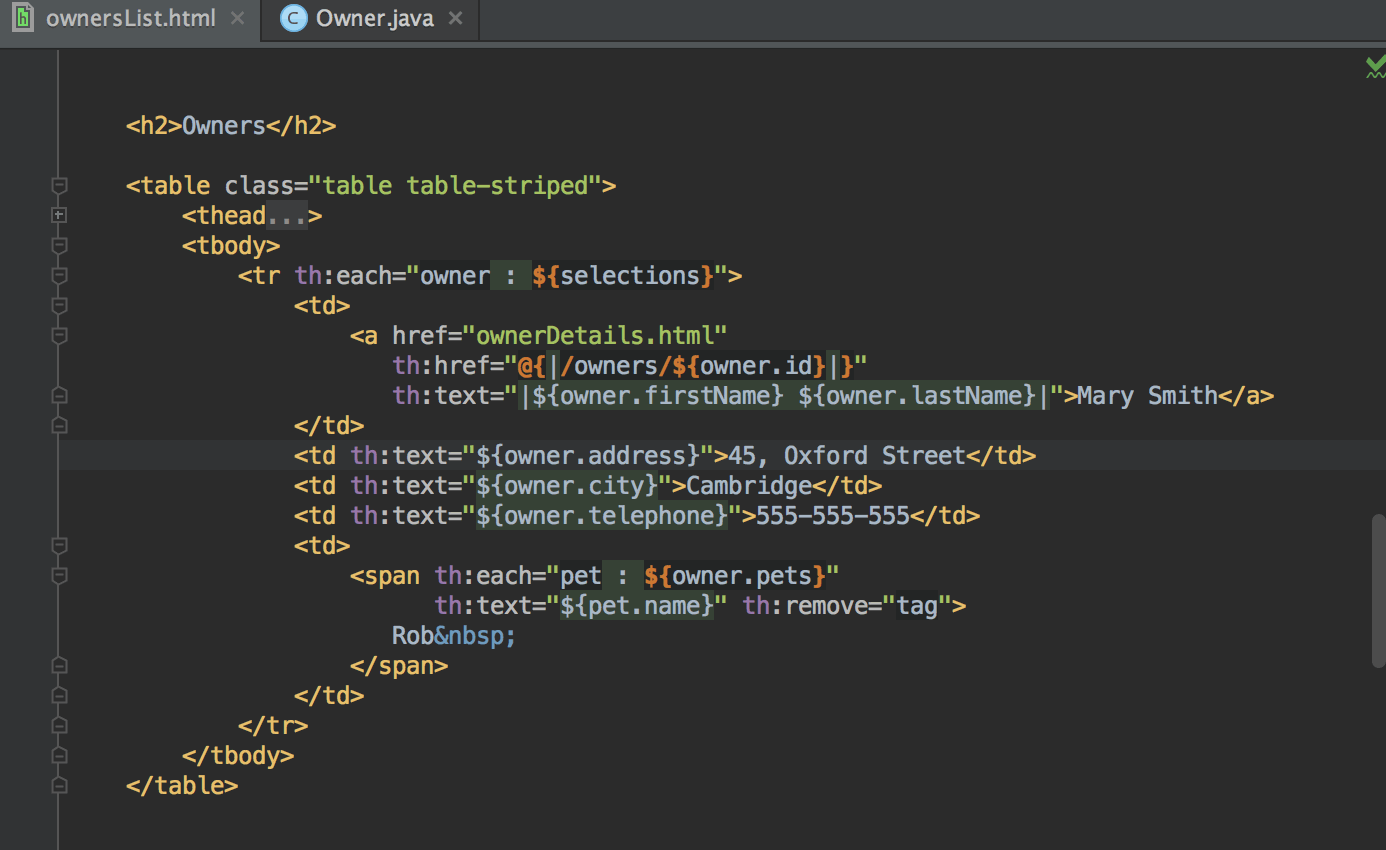Click the ownerDetails.html href value
The height and width of the screenshot is (850, 1386).
(600, 335)
